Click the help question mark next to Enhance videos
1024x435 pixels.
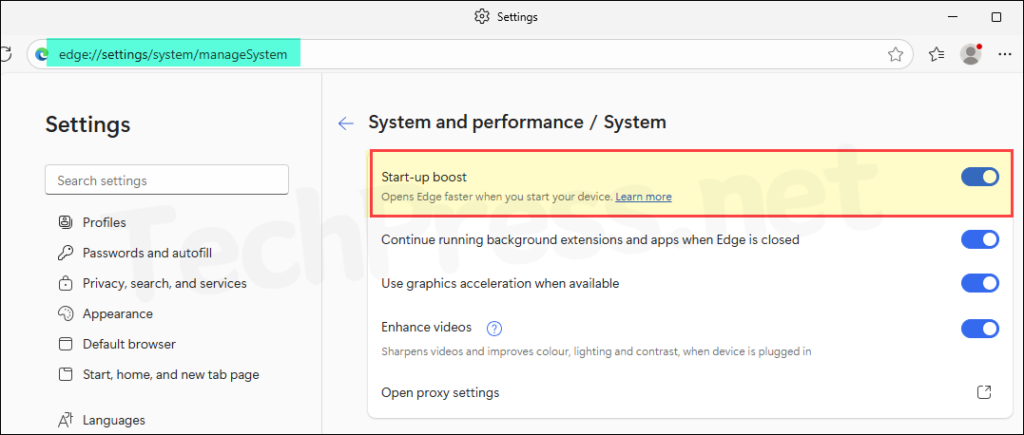pyautogui.click(x=494, y=329)
